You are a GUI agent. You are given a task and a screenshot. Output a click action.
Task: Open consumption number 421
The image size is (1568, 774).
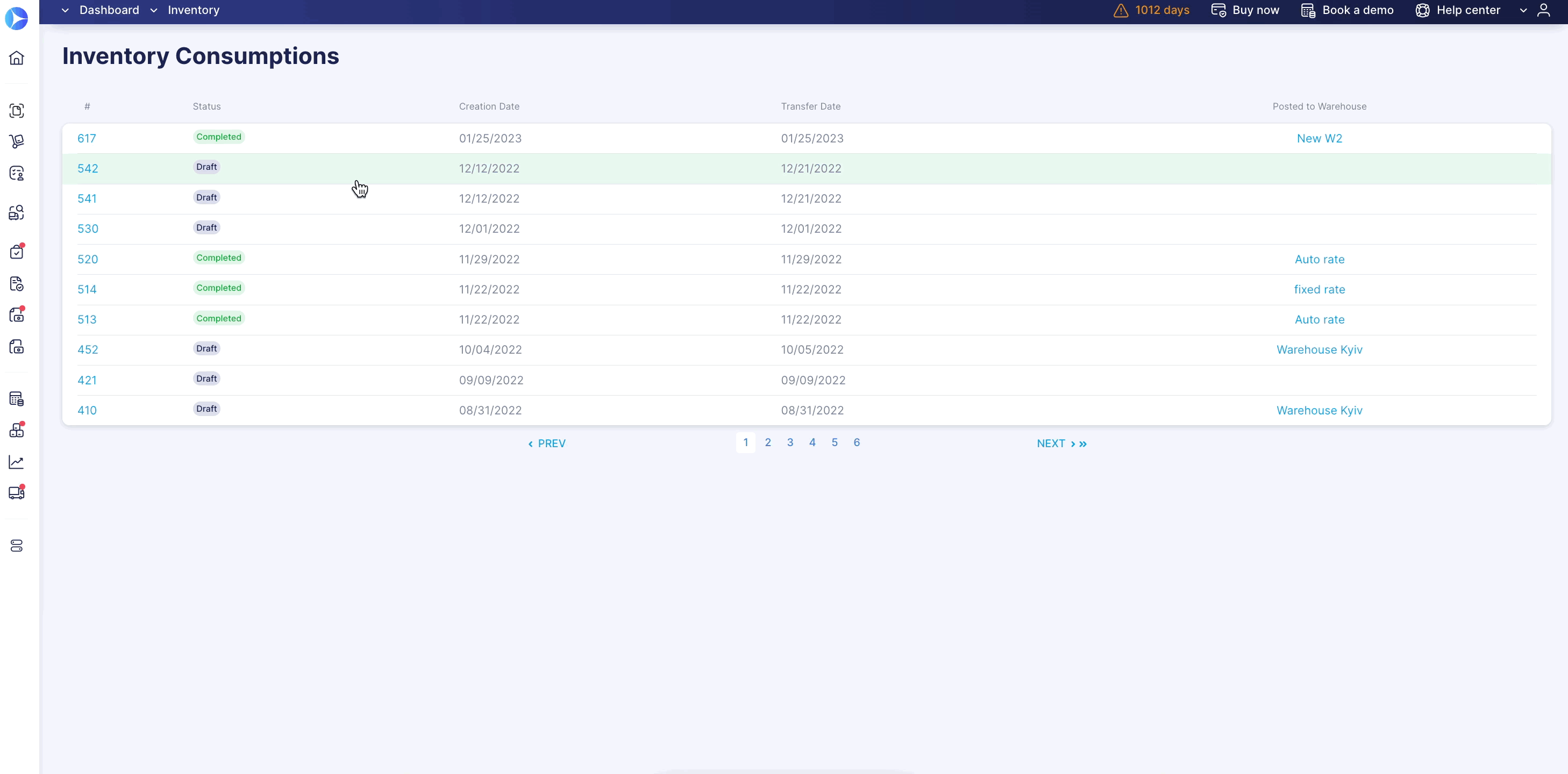(87, 379)
